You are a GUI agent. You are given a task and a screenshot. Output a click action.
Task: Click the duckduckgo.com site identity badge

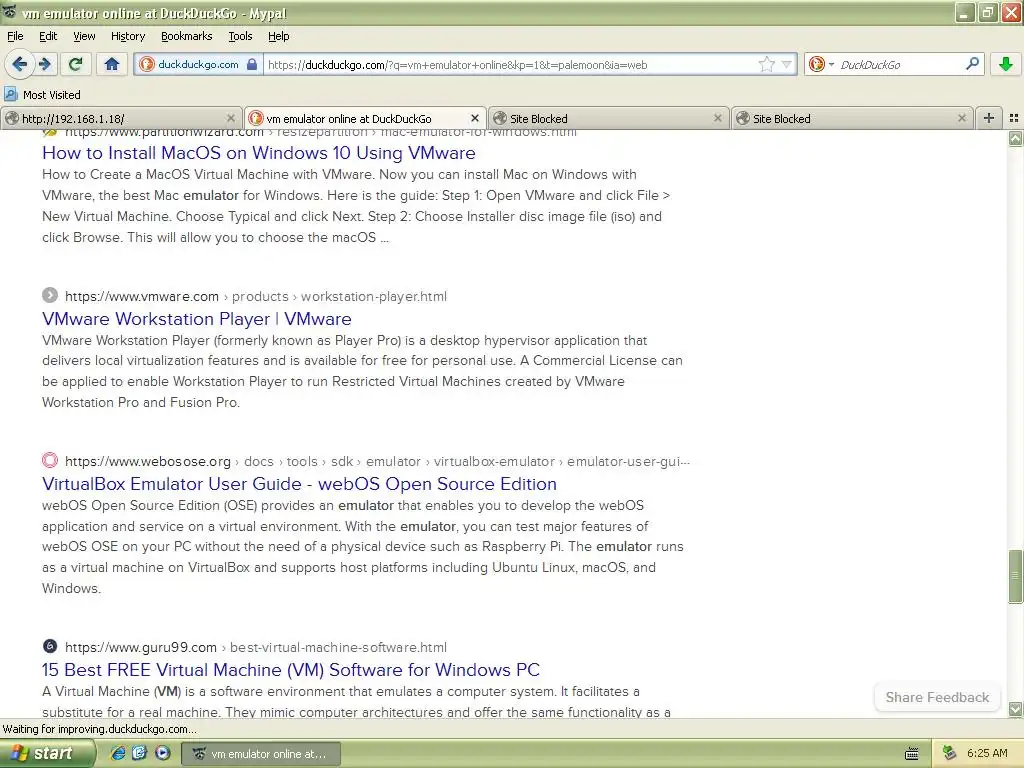point(199,65)
